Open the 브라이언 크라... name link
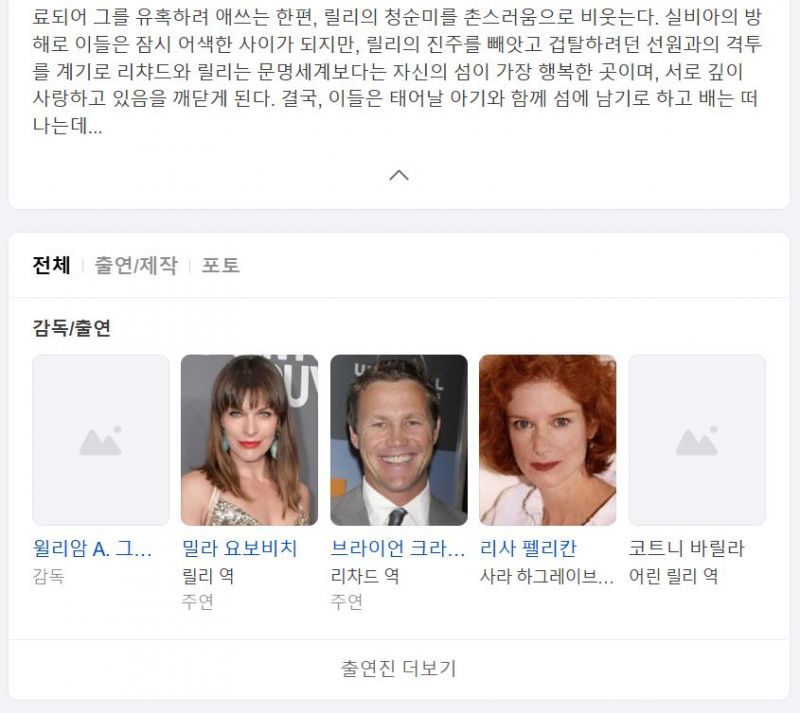The width and height of the screenshot is (800, 713). [397, 549]
